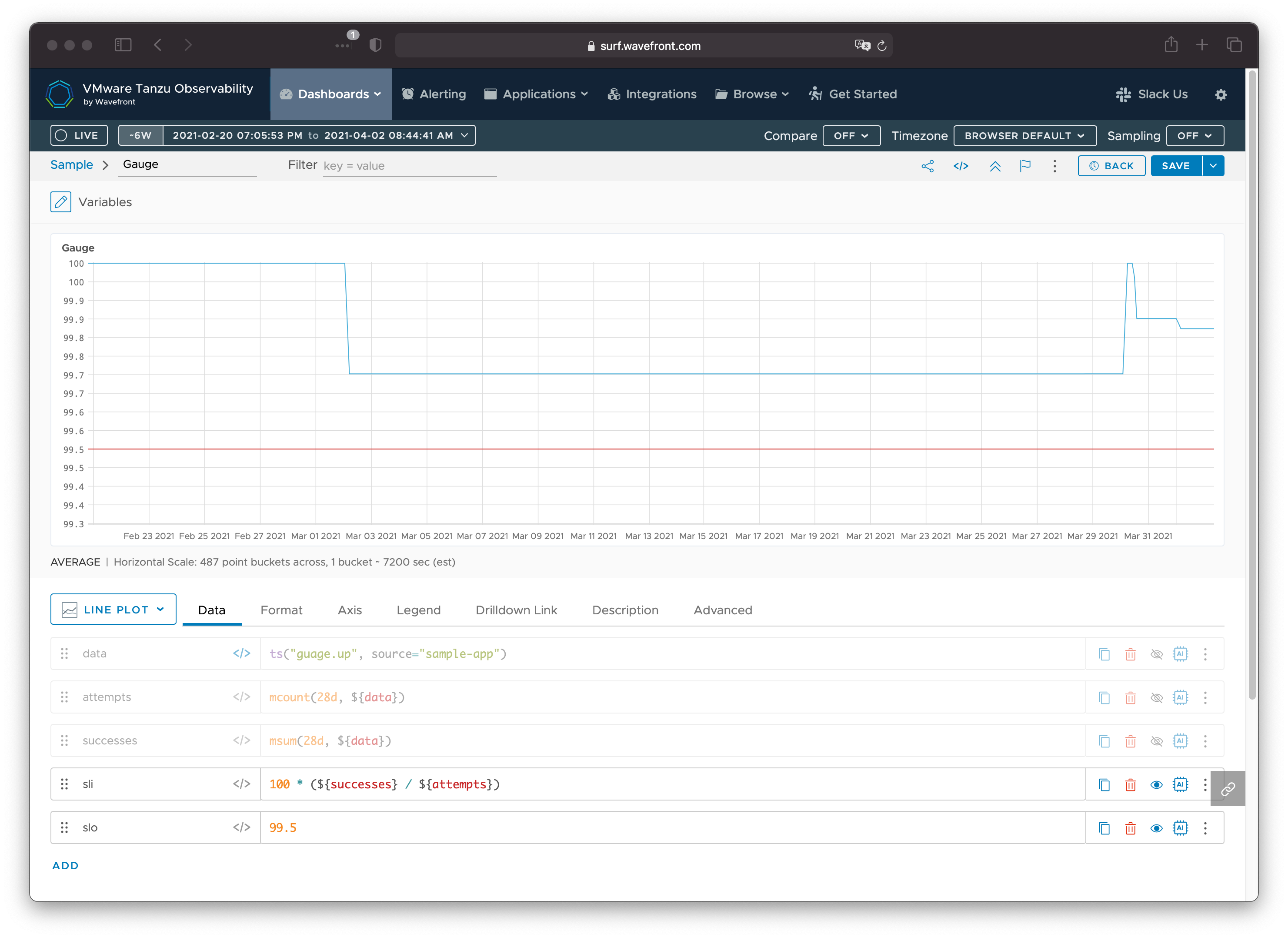
Task: Click the ADD link to add new query
Action: click(64, 865)
